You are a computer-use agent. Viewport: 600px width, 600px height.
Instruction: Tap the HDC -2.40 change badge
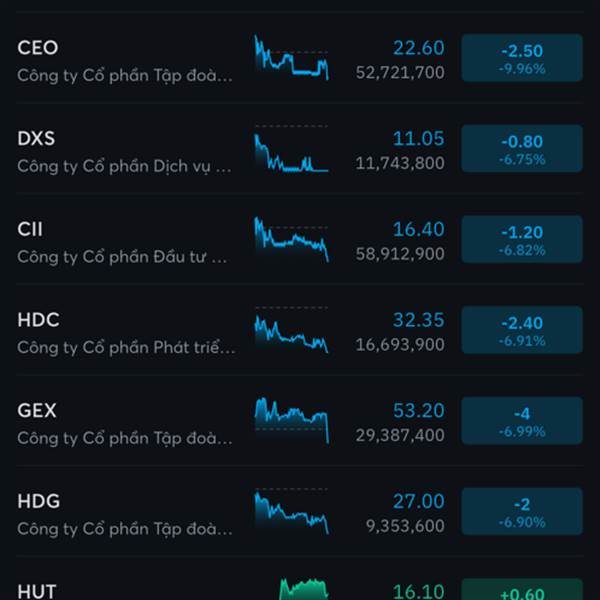(x=522, y=330)
